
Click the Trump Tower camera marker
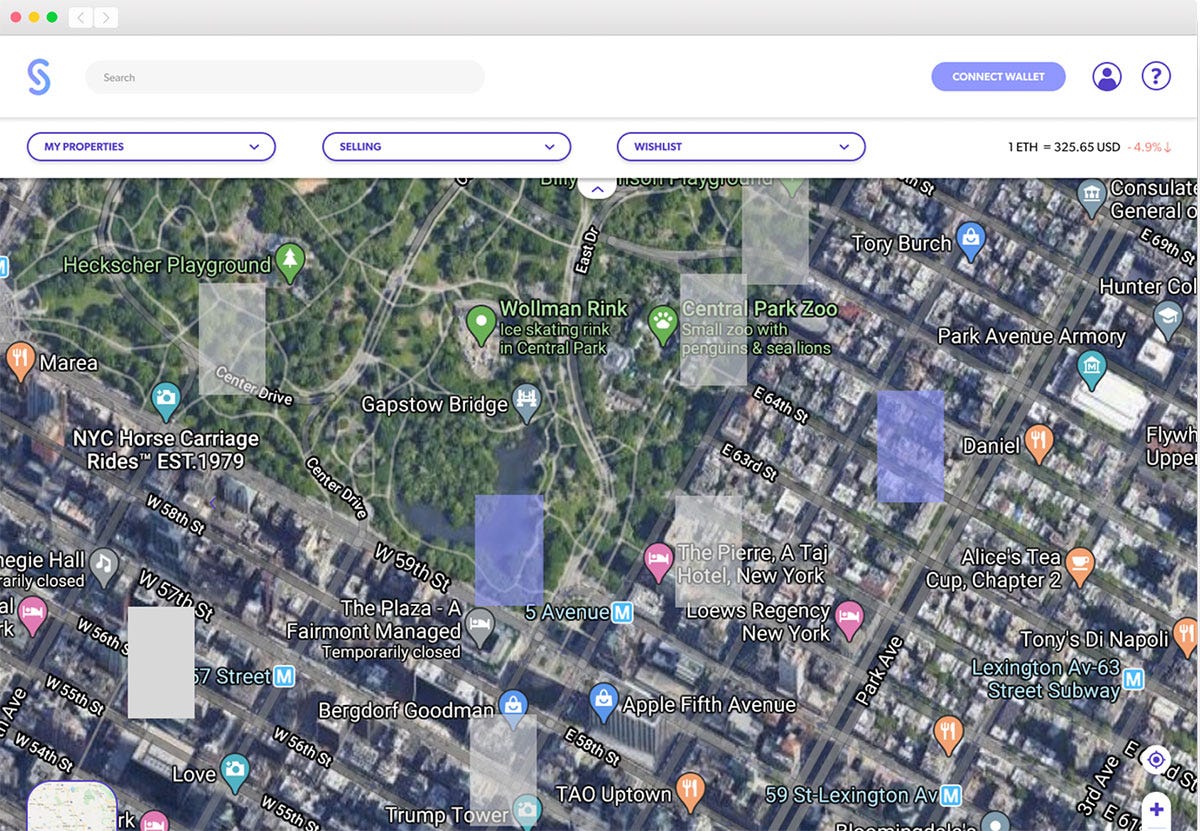526,811
